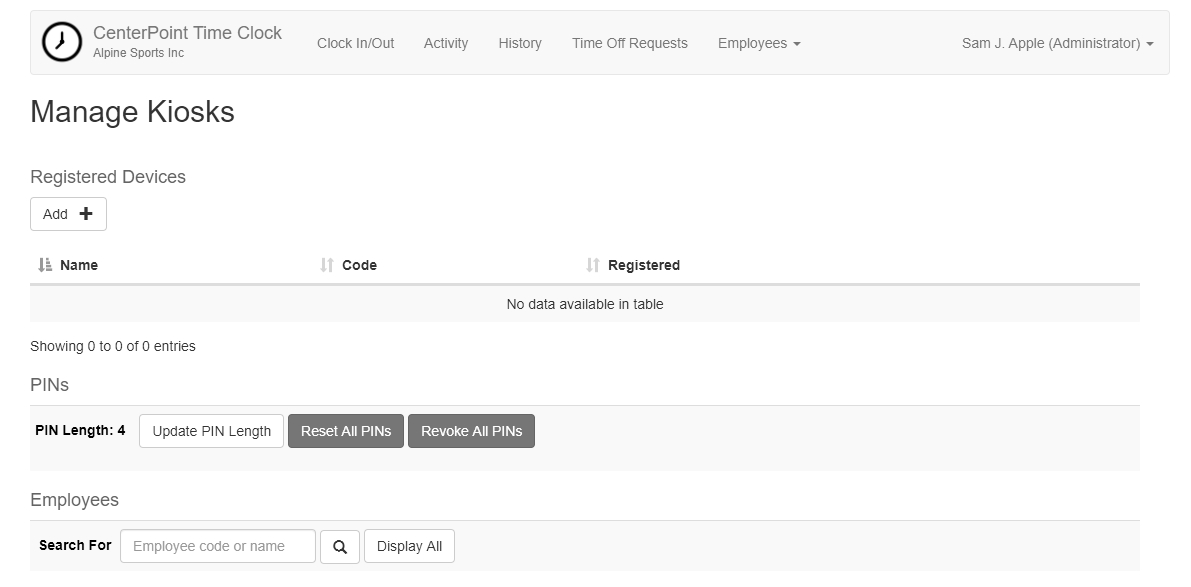Focus the Employee code or name field
This screenshot has width=1191, height=587.
[x=217, y=546]
